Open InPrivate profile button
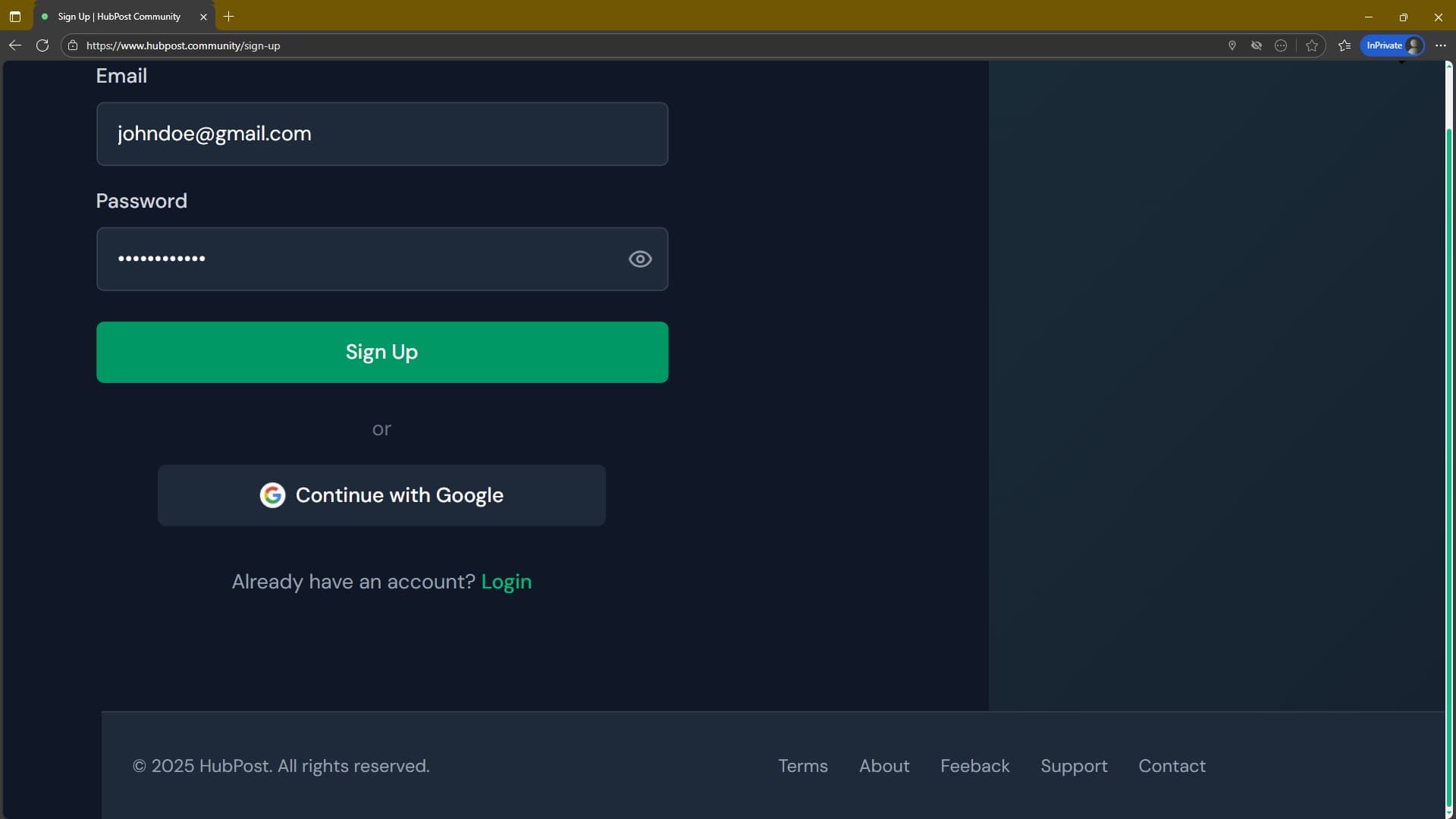1456x819 pixels. [x=1393, y=45]
